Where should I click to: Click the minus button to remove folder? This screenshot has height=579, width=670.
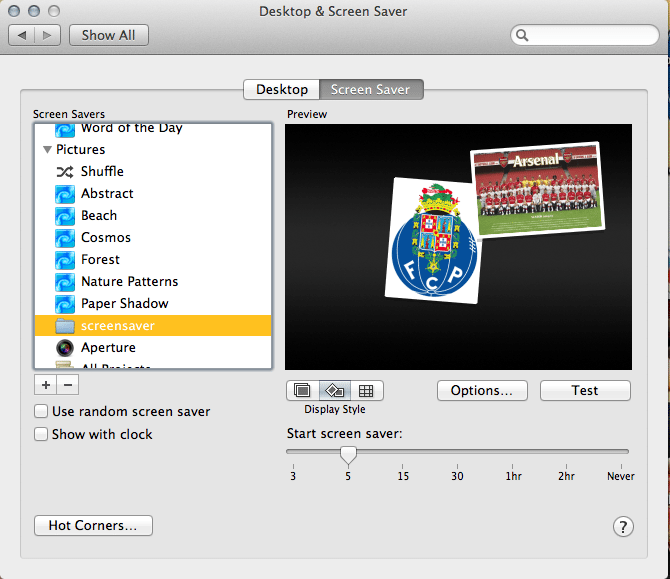click(x=68, y=385)
